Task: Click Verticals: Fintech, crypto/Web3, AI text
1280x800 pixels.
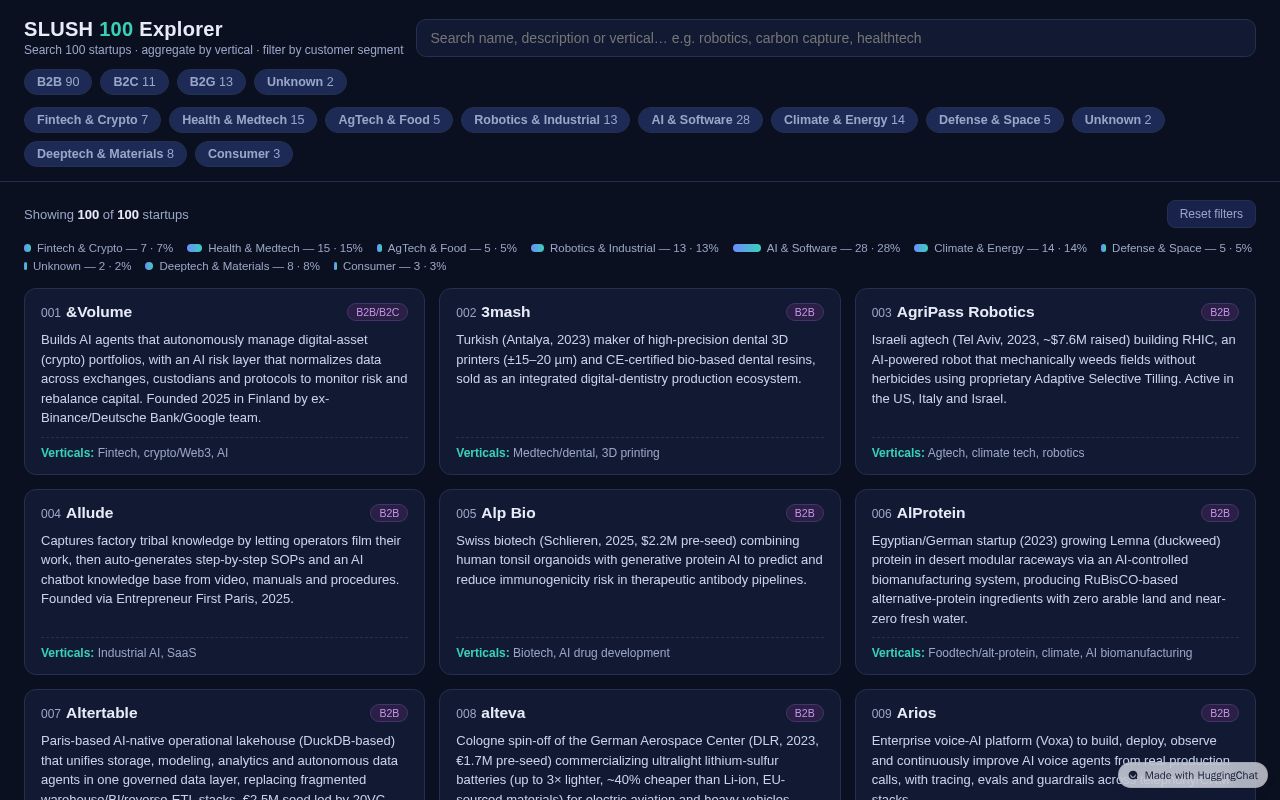Action: click(134, 453)
